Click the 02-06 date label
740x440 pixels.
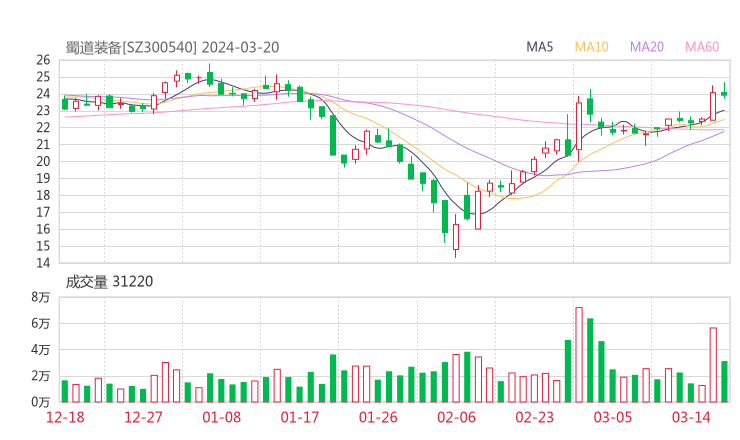coord(456,417)
